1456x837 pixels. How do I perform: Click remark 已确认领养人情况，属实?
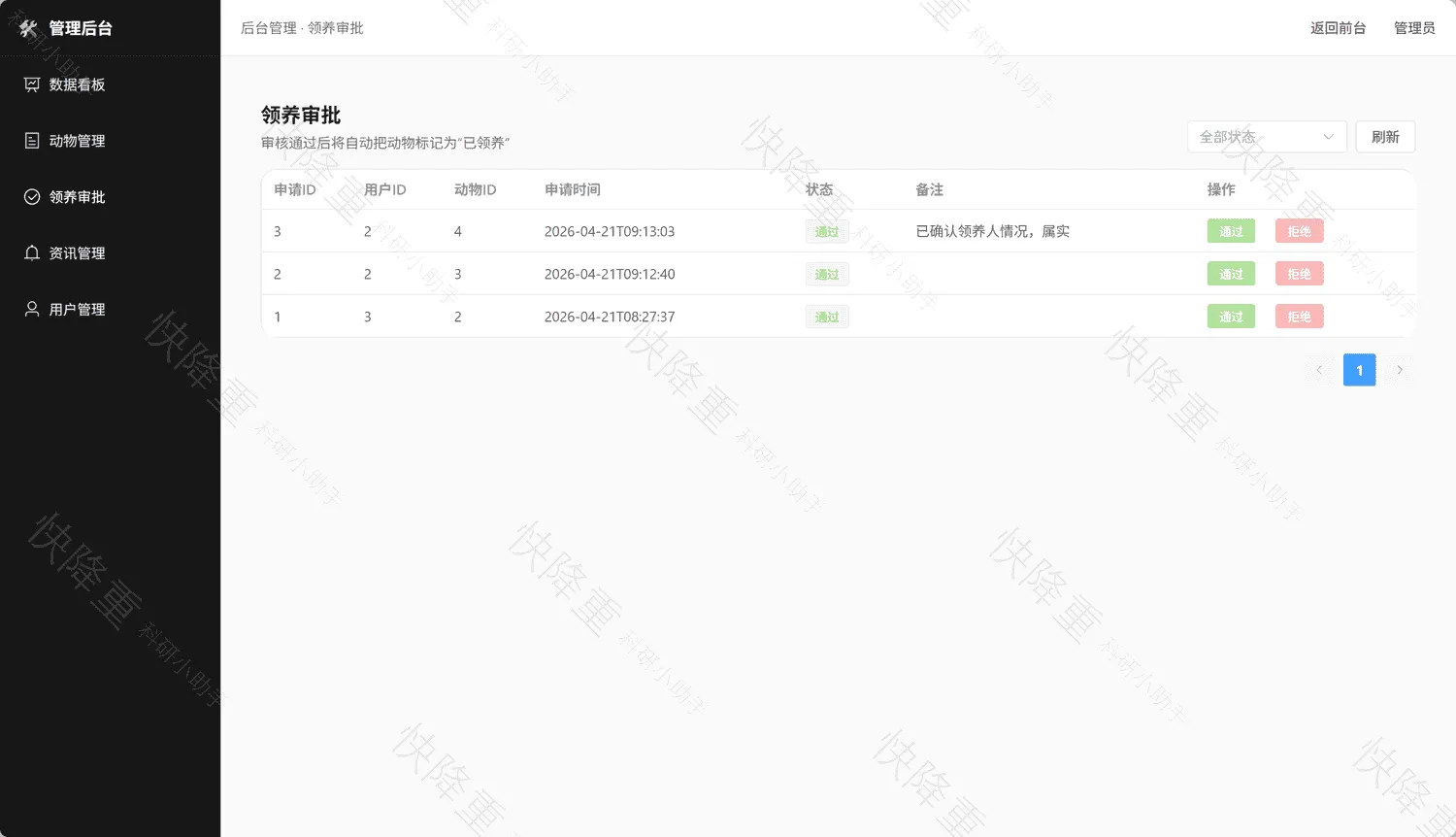pyautogui.click(x=993, y=231)
